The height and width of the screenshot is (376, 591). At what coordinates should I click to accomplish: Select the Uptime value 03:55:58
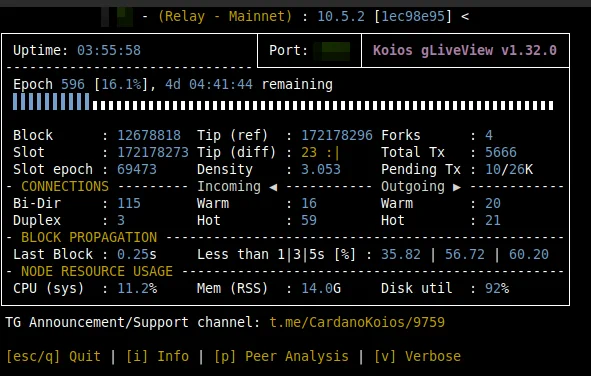click(109, 50)
